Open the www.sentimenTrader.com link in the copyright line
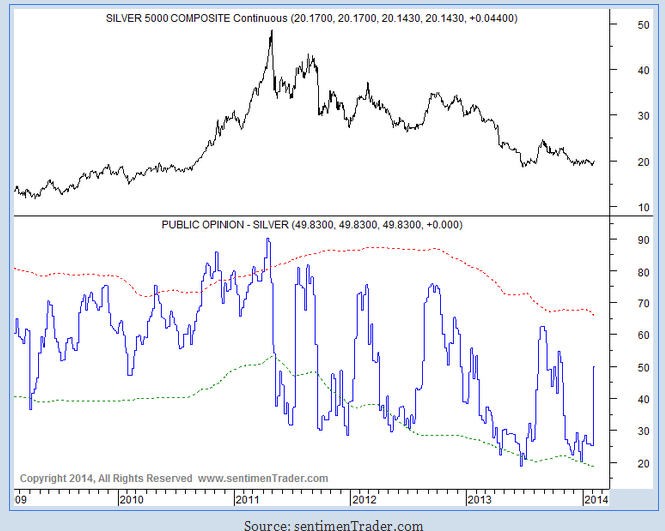This screenshot has width=665, height=531. (263, 479)
